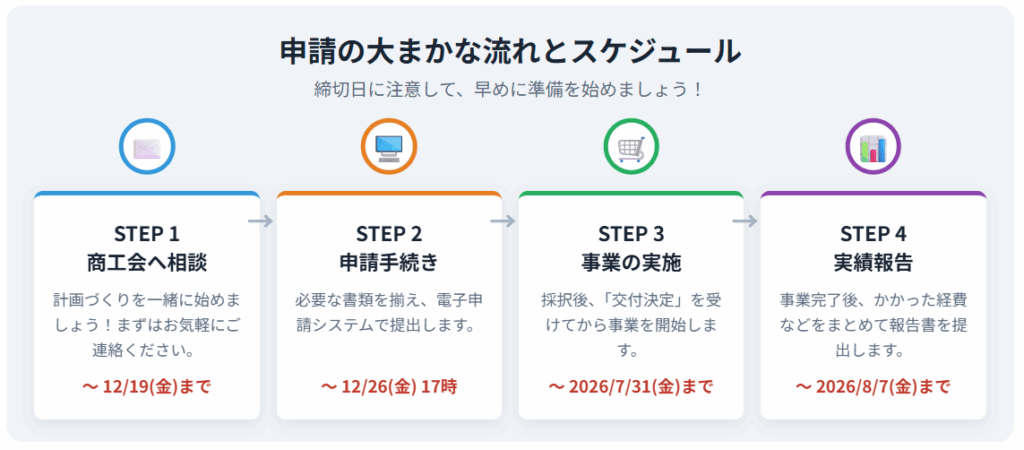Click the arrow between STEP 2 and STEP 3

pos(503,221)
